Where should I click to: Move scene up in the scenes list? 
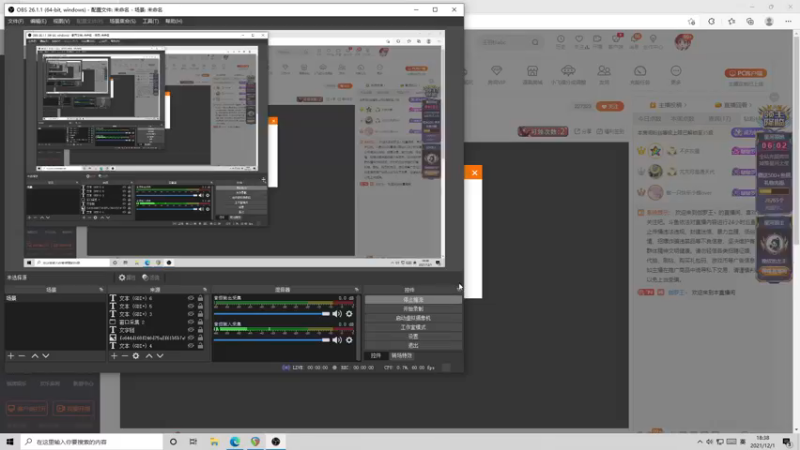tap(35, 356)
